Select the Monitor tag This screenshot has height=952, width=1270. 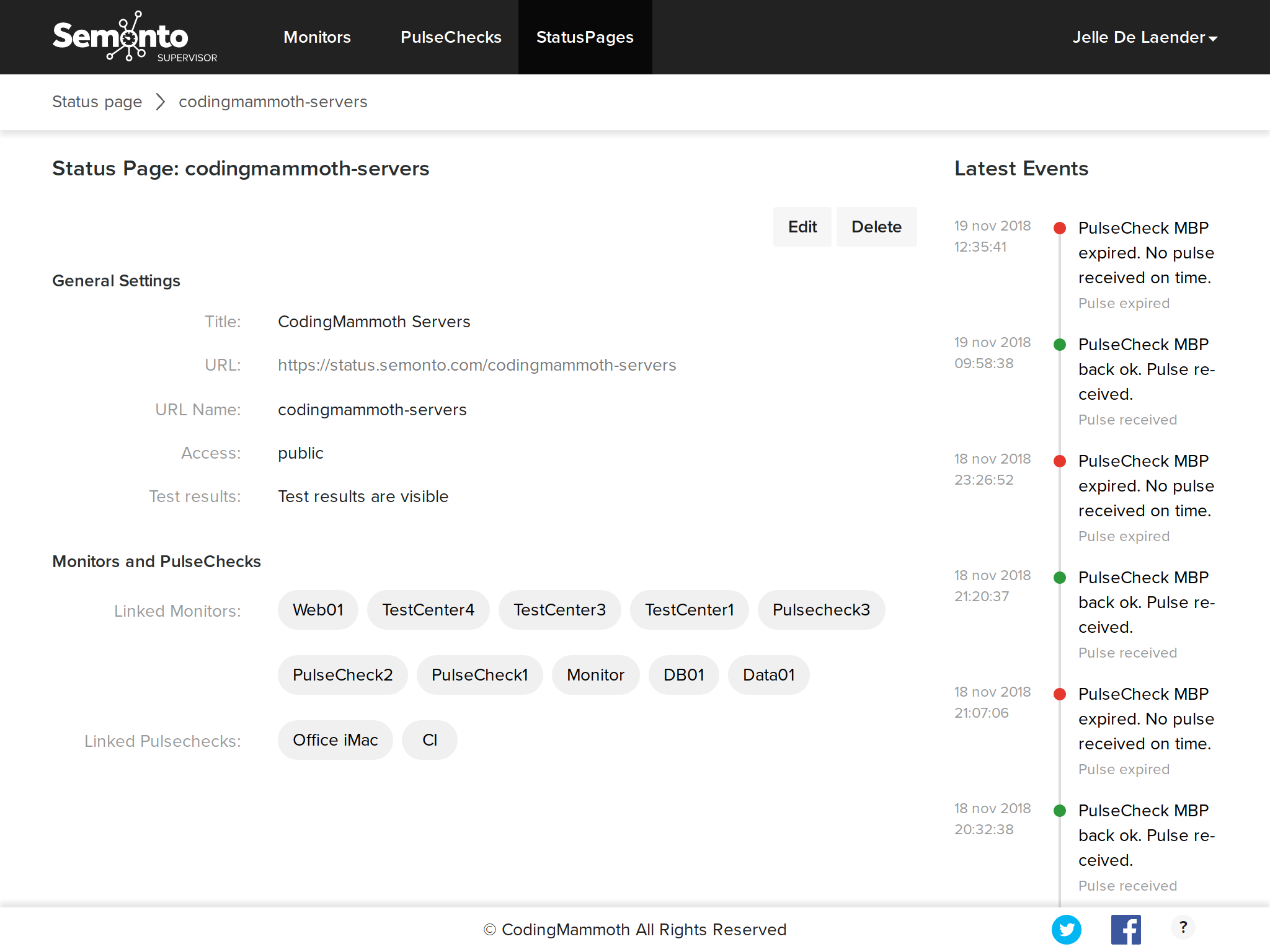[x=596, y=675]
